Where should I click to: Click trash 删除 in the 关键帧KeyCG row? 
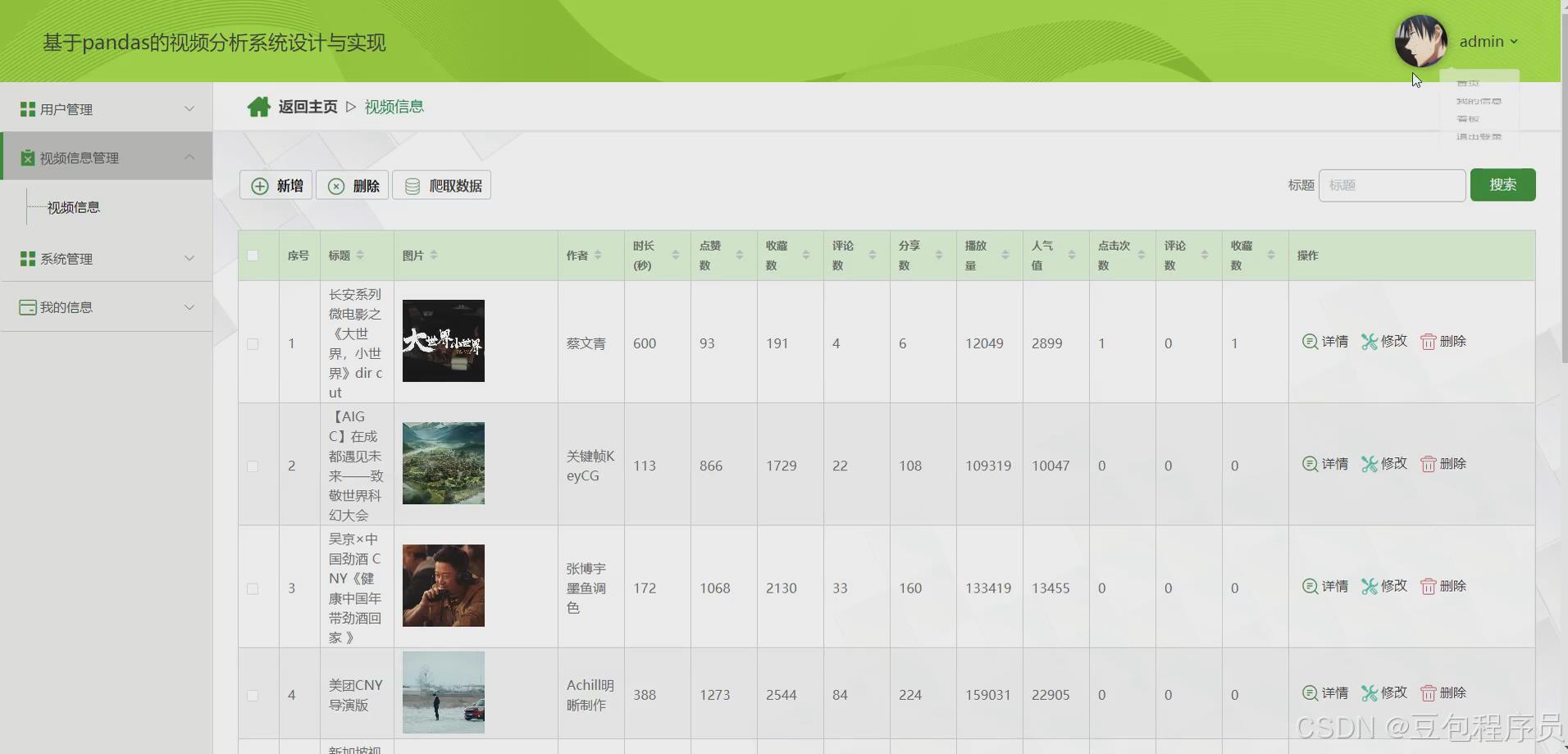click(x=1443, y=464)
